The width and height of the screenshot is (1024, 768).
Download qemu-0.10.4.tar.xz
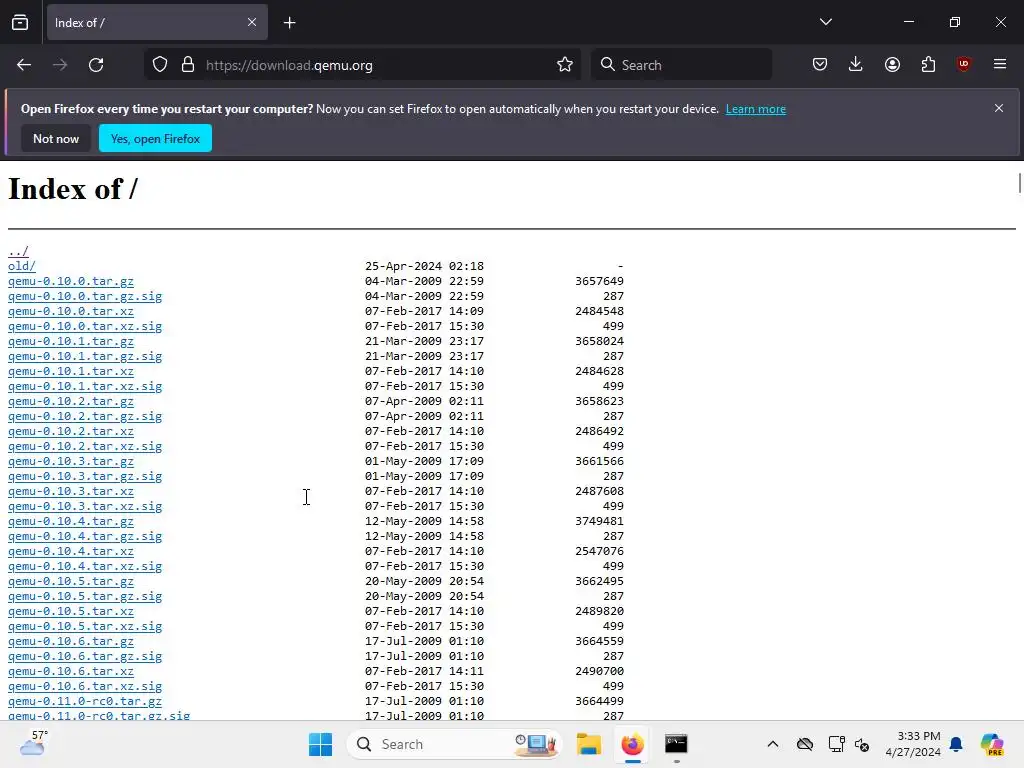pos(71,551)
